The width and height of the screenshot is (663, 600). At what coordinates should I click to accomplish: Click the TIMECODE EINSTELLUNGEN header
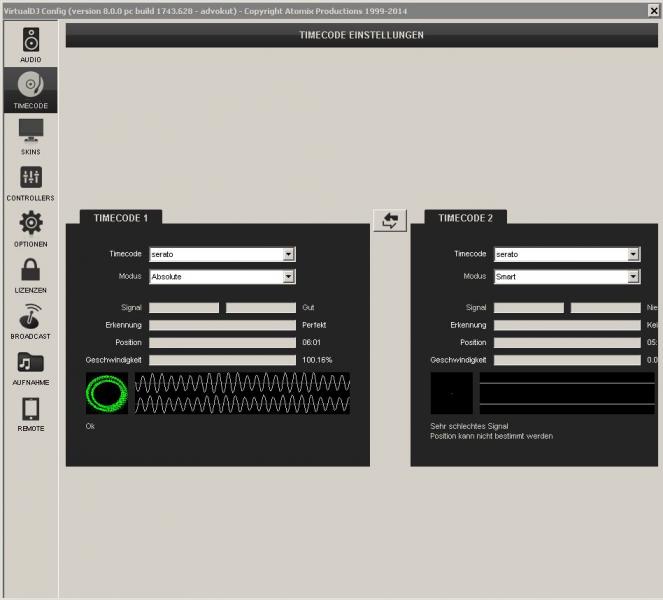pyautogui.click(x=362, y=35)
